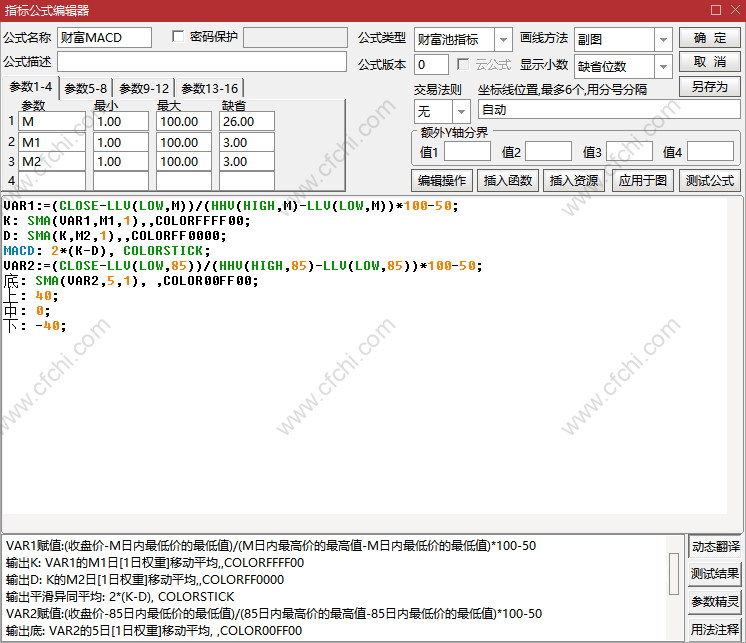Enable the 云公式 checkbox

pos(463,64)
